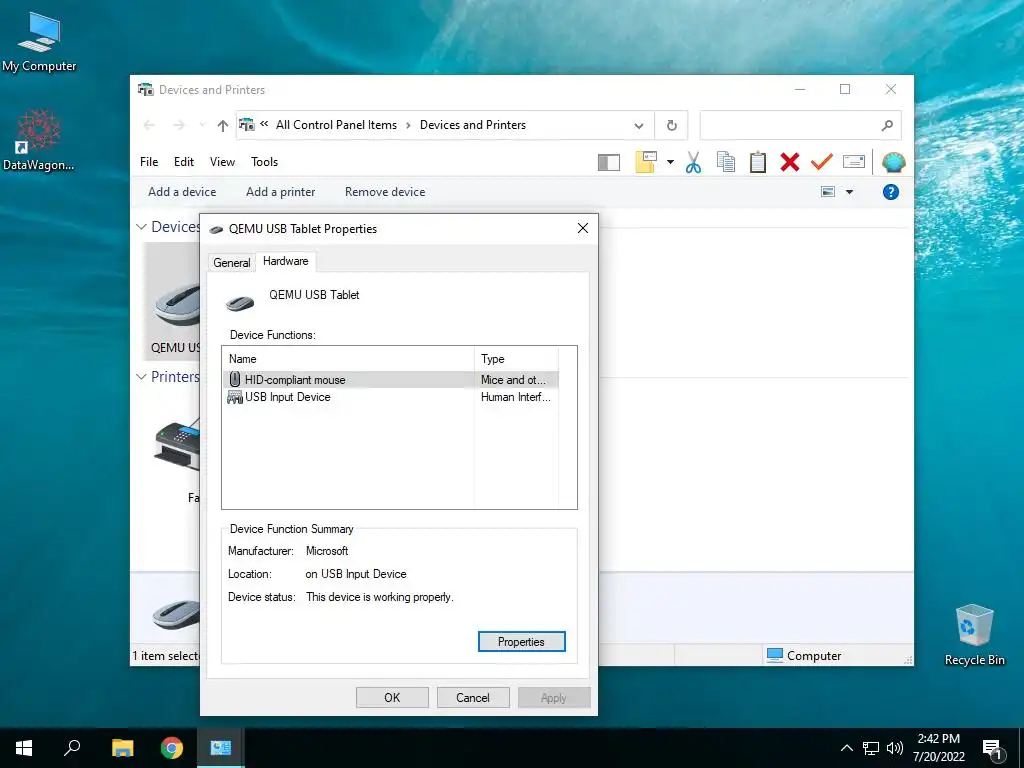1024x768 pixels.
Task: Click OK in the properties dialog
Action: [x=392, y=697]
